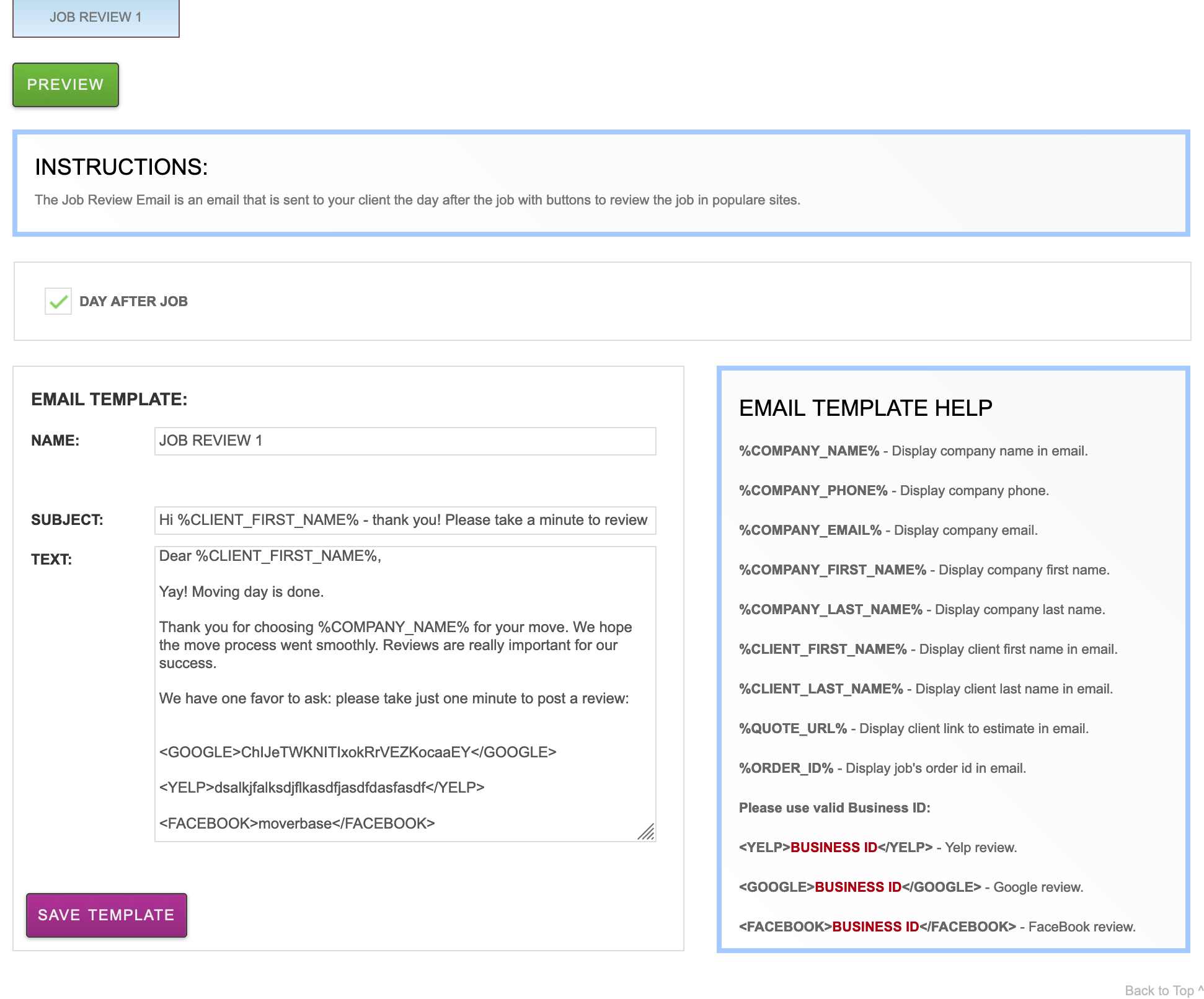Click the FACEBOOK moverbase tag line

coord(296,824)
